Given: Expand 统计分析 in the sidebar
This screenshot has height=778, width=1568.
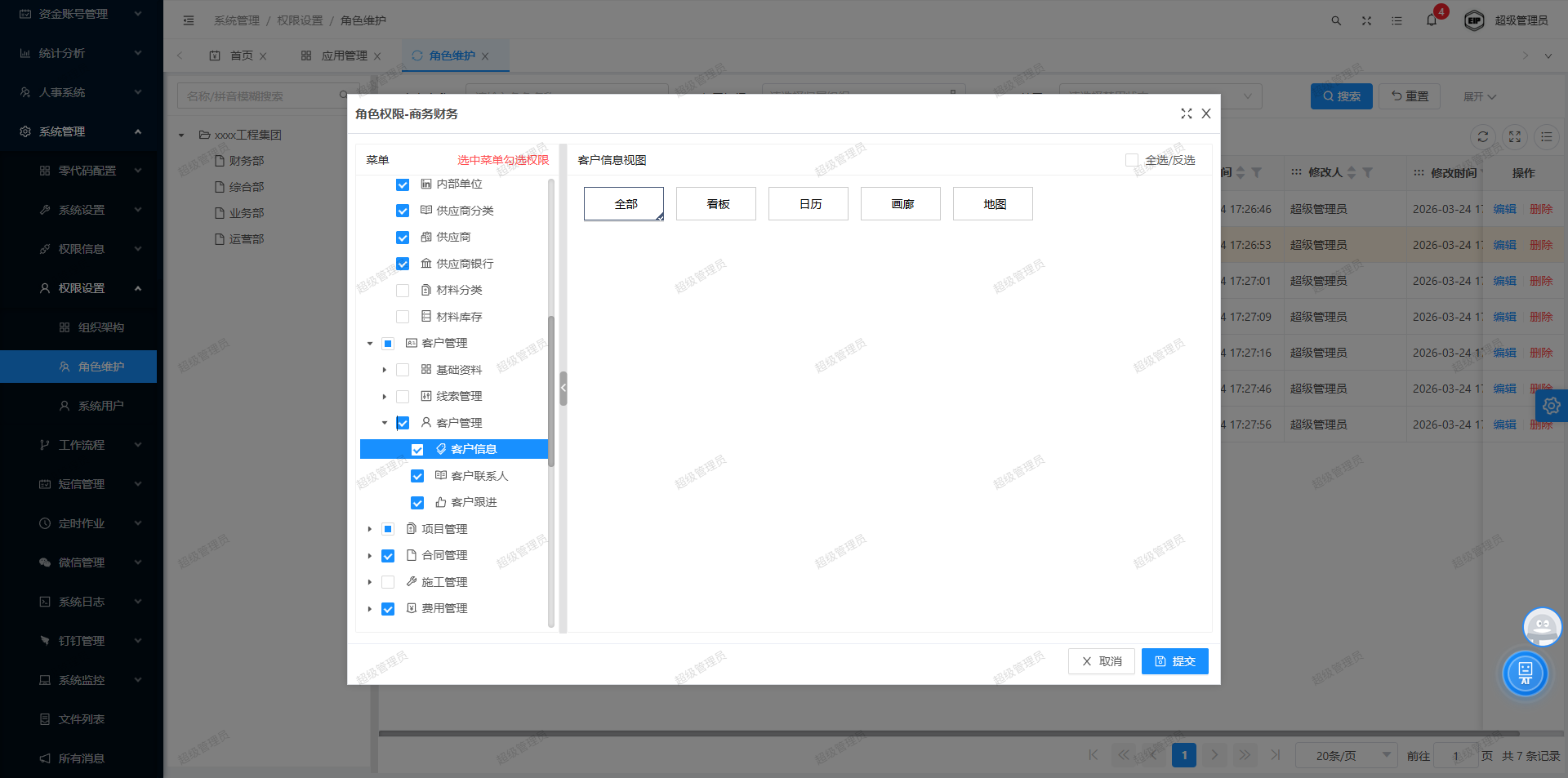Looking at the screenshot, I should coord(80,53).
